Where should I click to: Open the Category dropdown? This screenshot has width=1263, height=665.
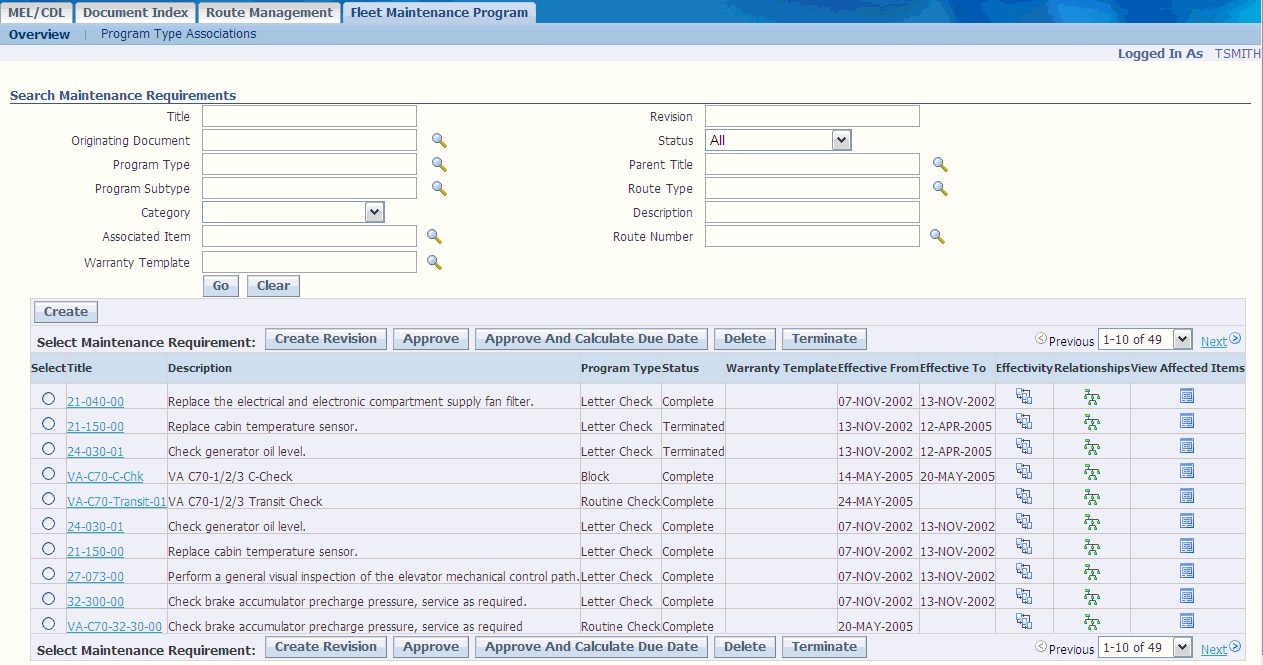[293, 212]
